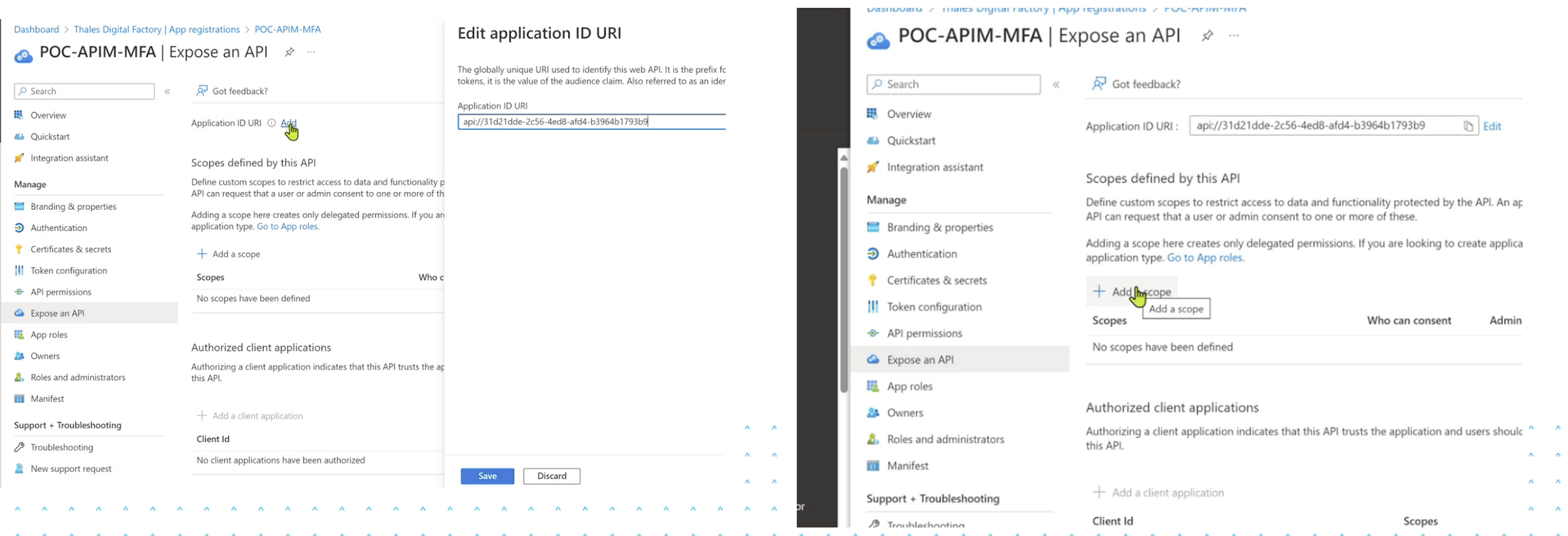Viewport: 1568px width, 536px height.
Task: Click the Application ID URI text field in edit pane
Action: click(x=591, y=122)
